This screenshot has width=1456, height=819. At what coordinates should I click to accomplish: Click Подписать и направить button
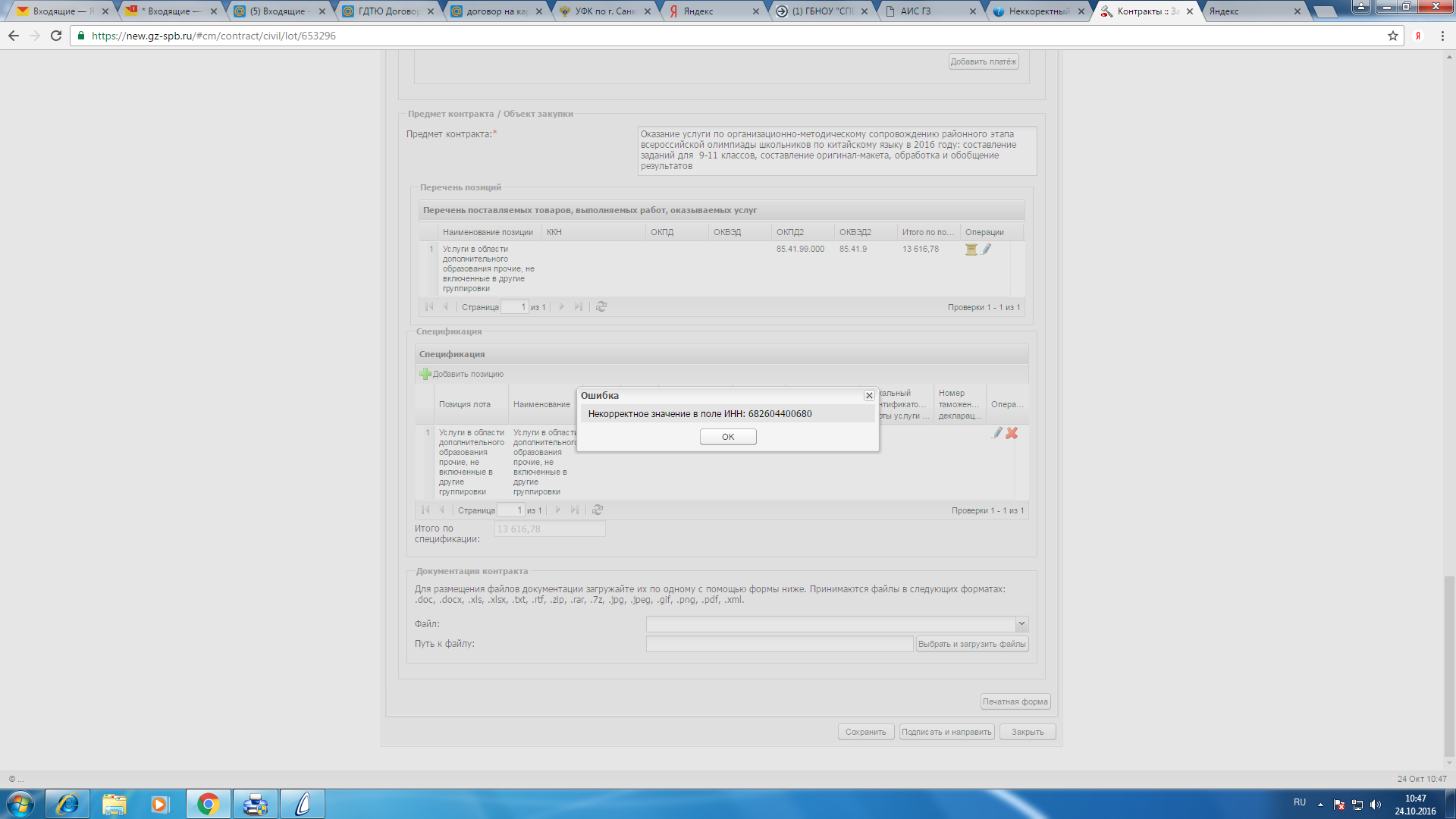tap(946, 732)
